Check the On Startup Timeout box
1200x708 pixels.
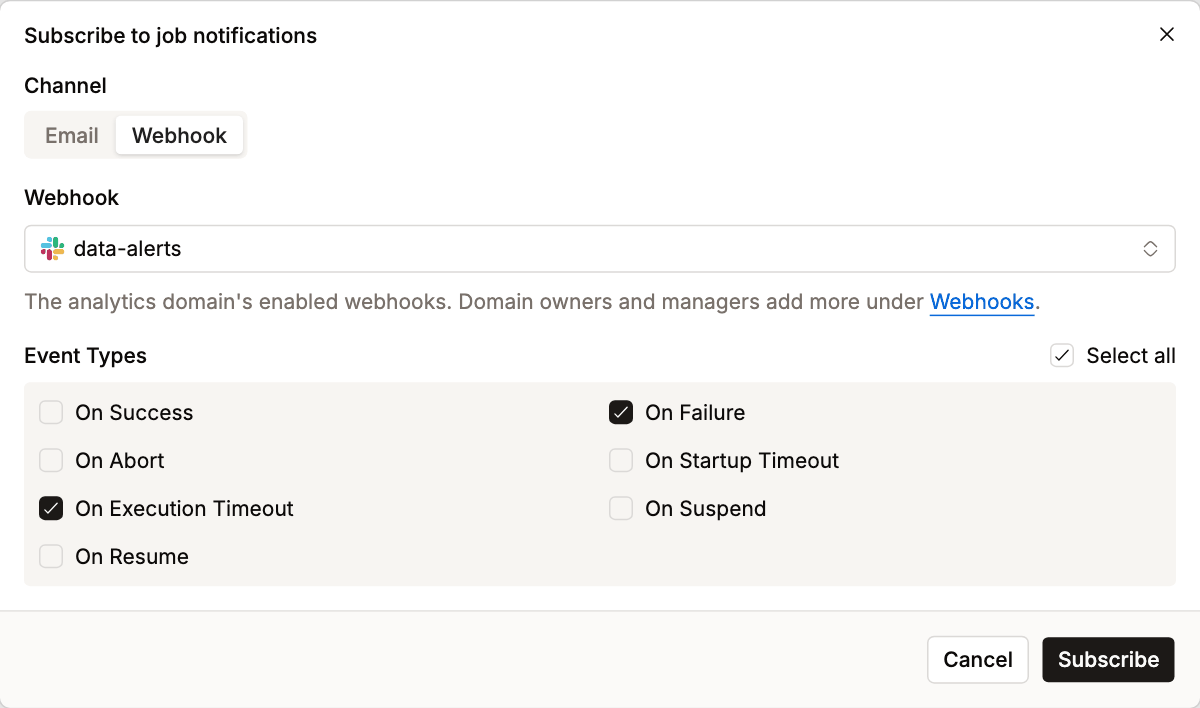(621, 461)
